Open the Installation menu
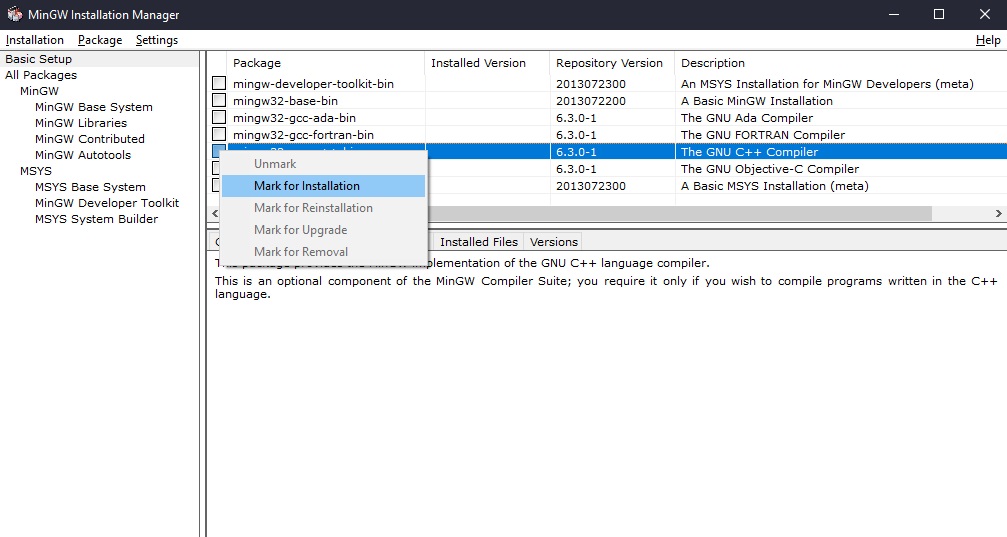Viewport: 1007px width, 537px height. pyautogui.click(x=35, y=40)
